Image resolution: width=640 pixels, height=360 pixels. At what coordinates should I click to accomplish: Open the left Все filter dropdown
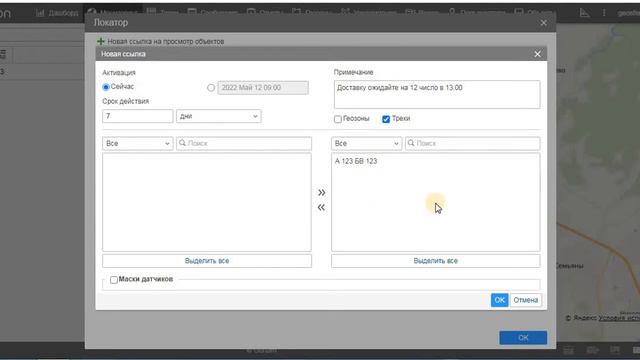click(x=138, y=143)
